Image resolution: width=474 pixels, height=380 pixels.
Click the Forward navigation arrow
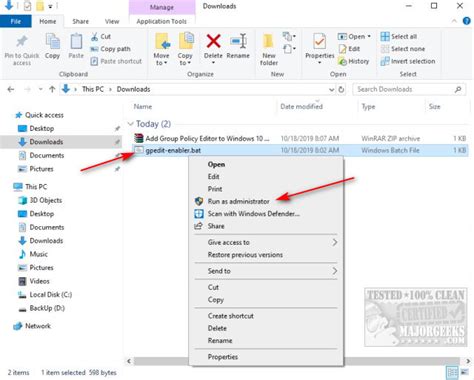point(28,89)
